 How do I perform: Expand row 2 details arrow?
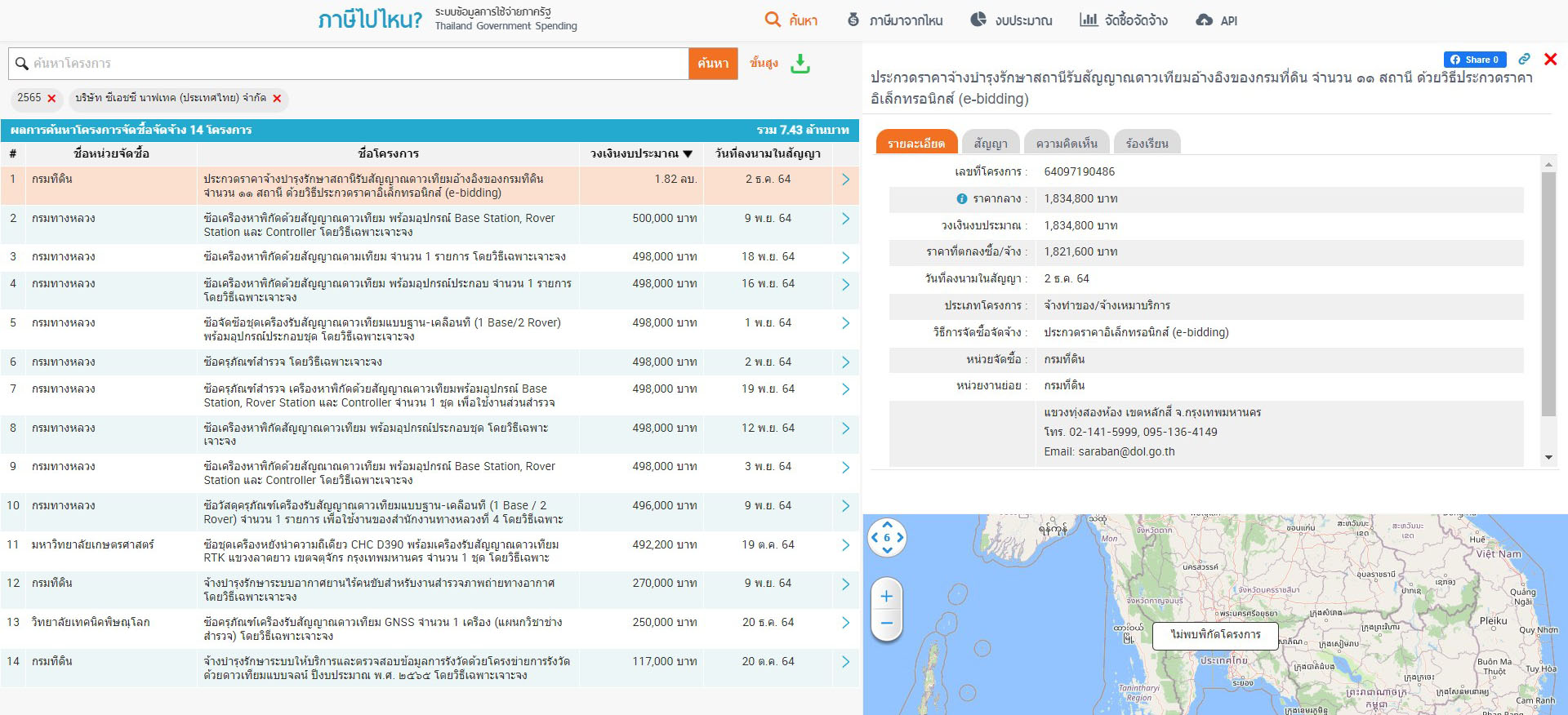pos(845,219)
